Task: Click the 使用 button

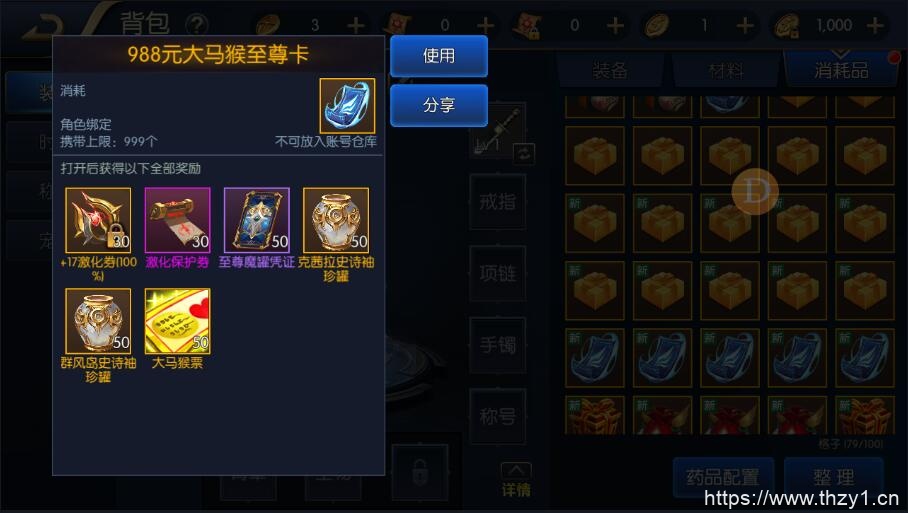Action: [x=438, y=56]
